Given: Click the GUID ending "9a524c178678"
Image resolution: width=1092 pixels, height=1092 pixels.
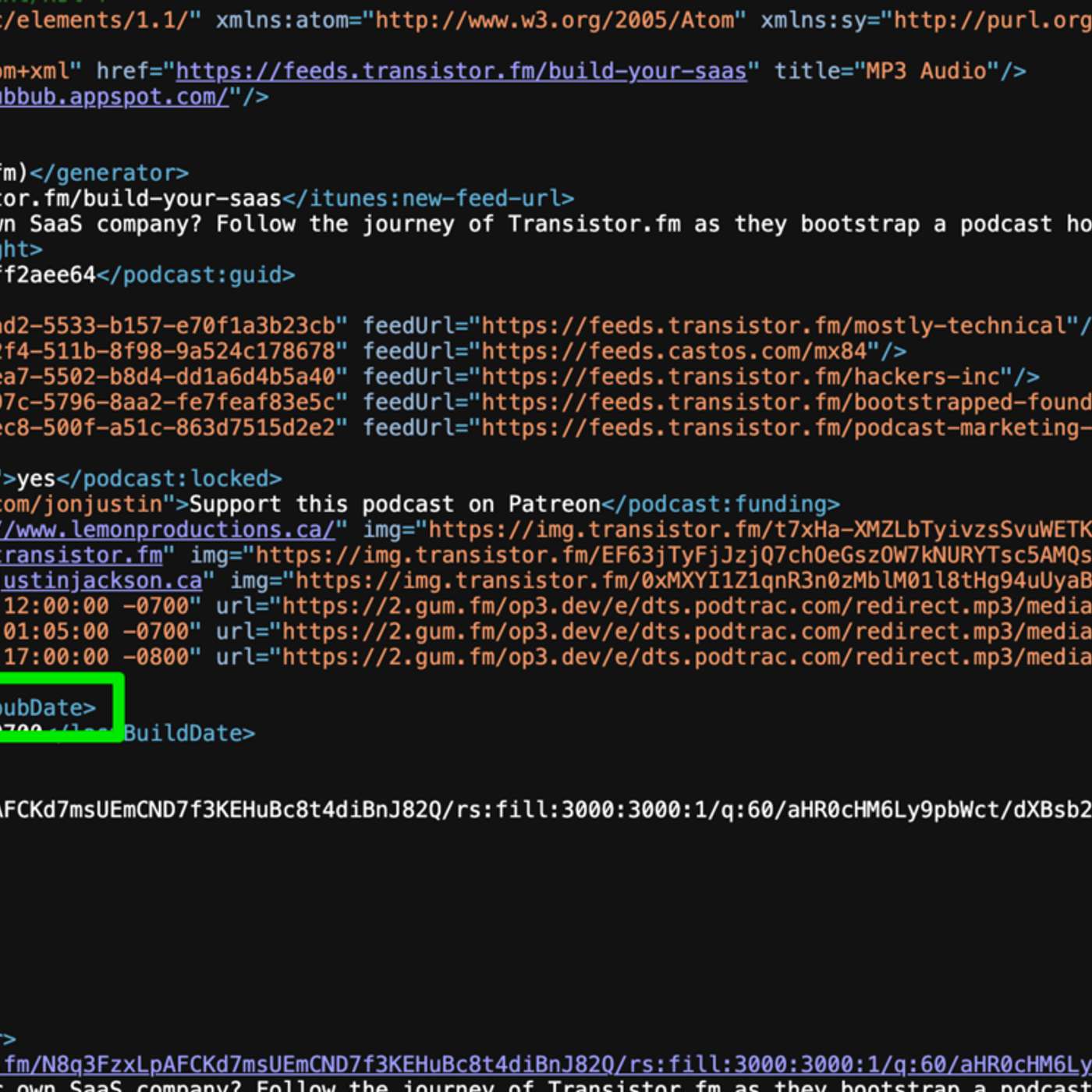Looking at the screenshot, I should click(168, 351).
